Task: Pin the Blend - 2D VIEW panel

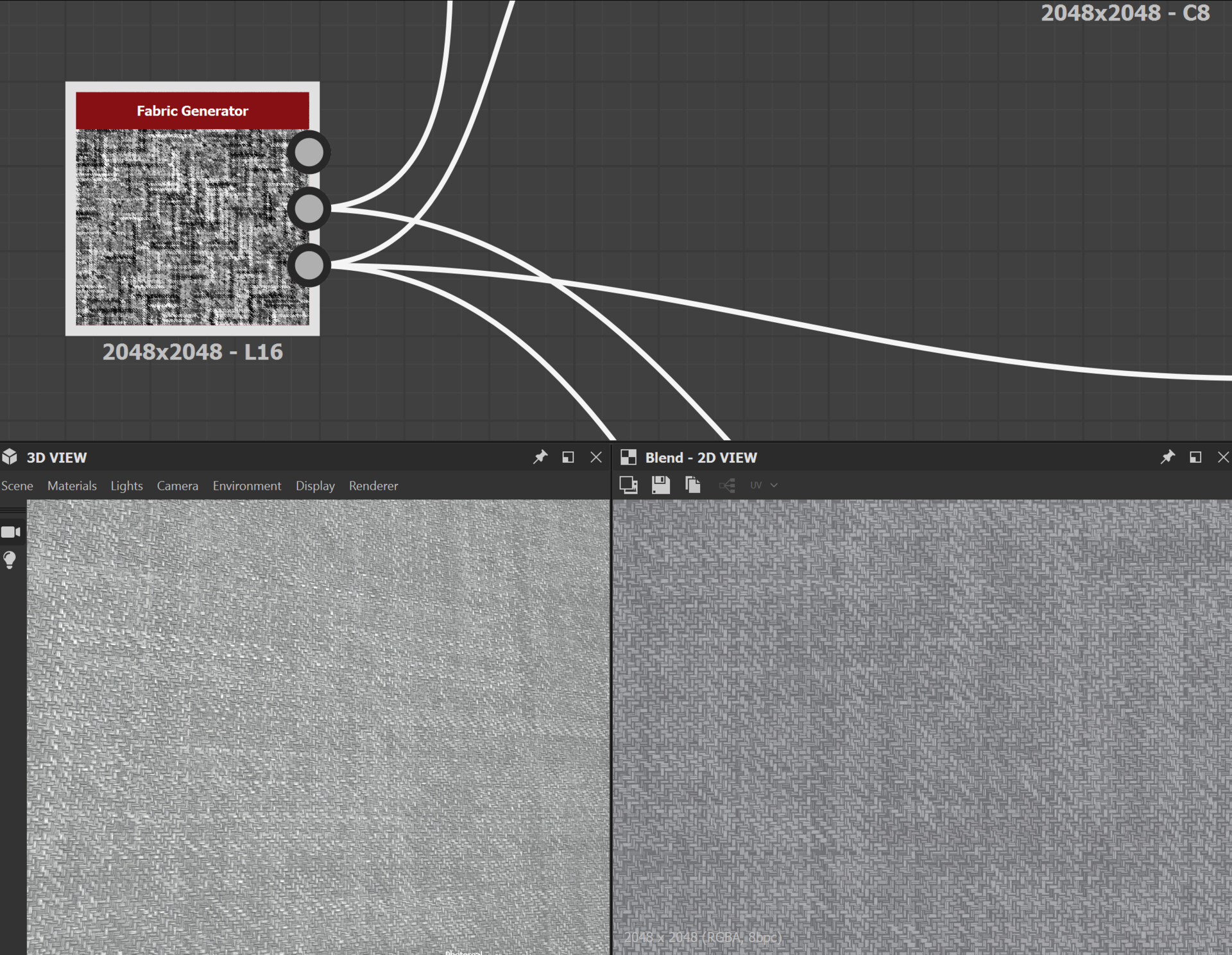Action: click(1168, 457)
